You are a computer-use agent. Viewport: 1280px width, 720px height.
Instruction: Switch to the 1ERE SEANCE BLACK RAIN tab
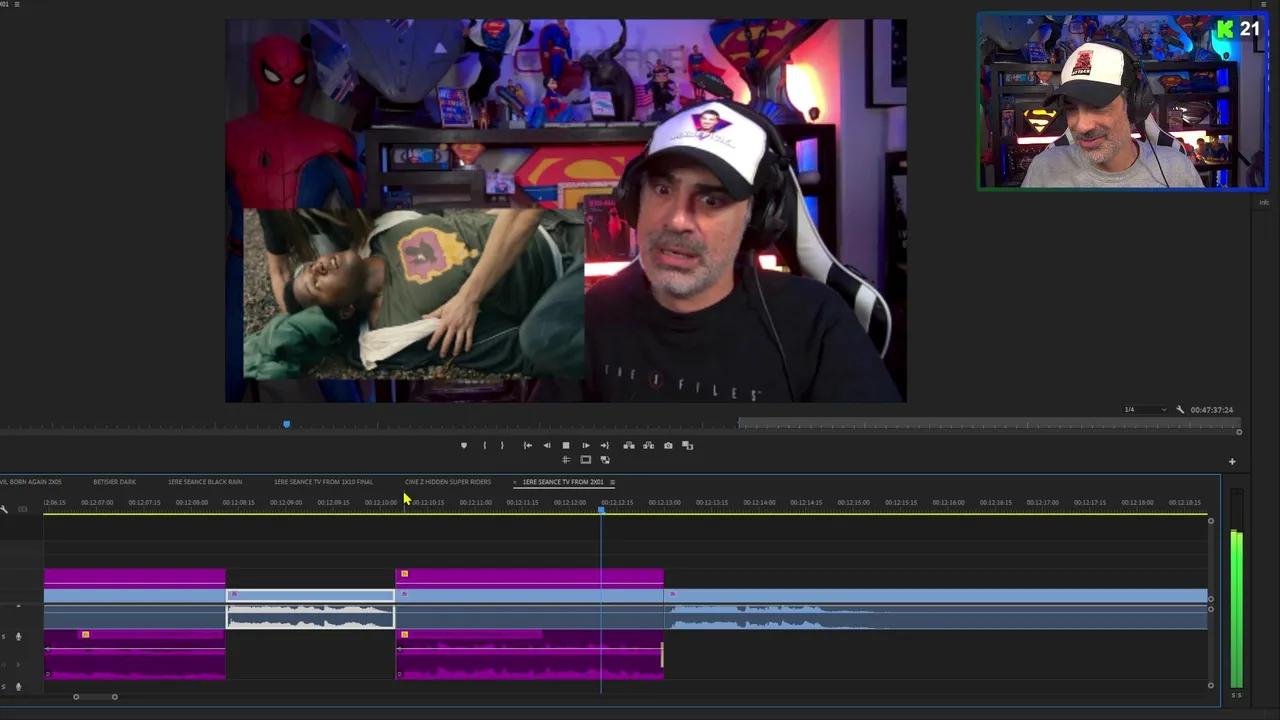205,481
